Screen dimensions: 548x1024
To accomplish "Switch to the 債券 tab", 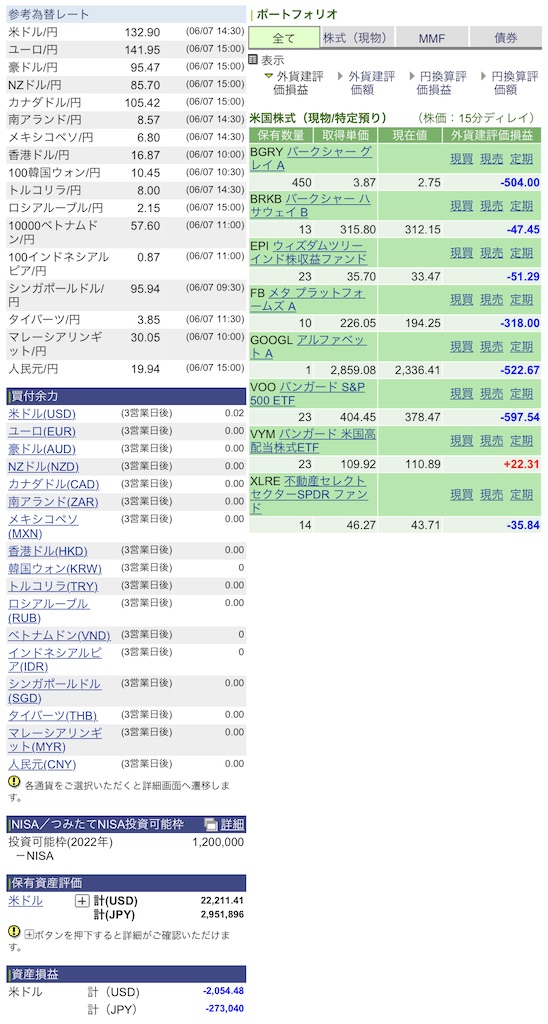I will [x=506, y=38].
